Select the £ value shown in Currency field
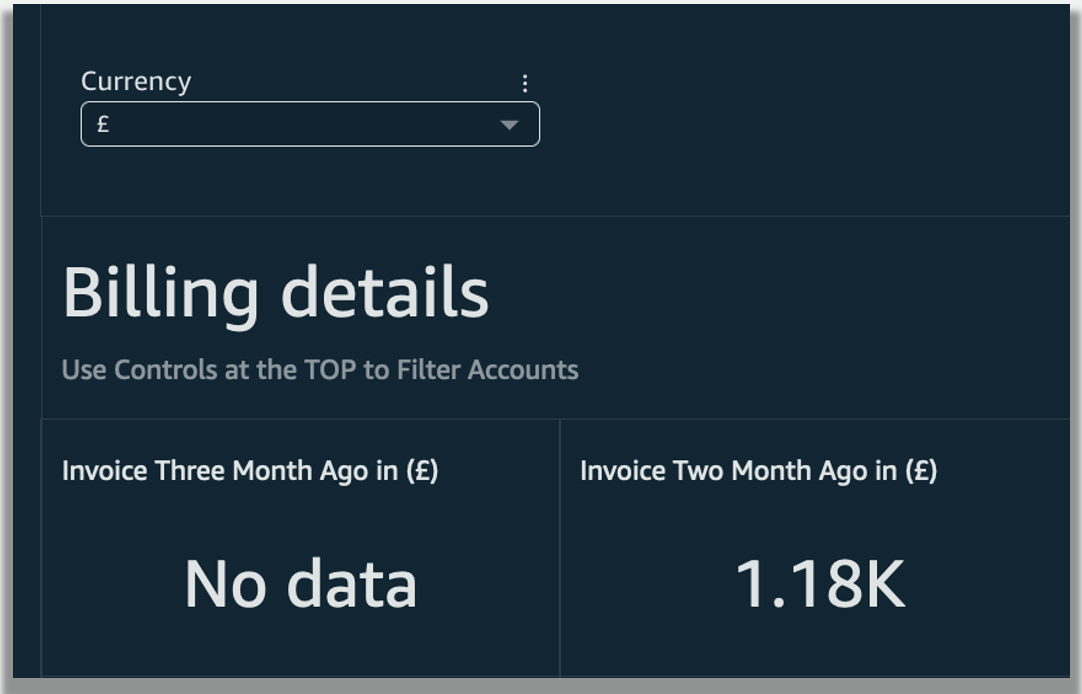Viewport: 1082px width, 694px height. point(103,125)
